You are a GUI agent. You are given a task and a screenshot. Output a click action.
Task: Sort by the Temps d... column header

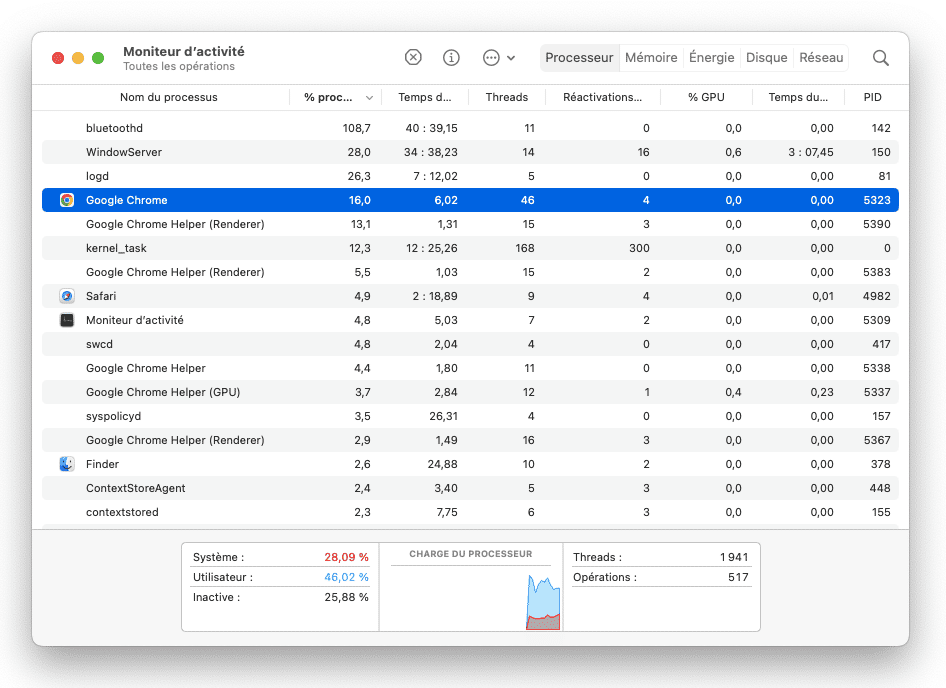(x=425, y=97)
